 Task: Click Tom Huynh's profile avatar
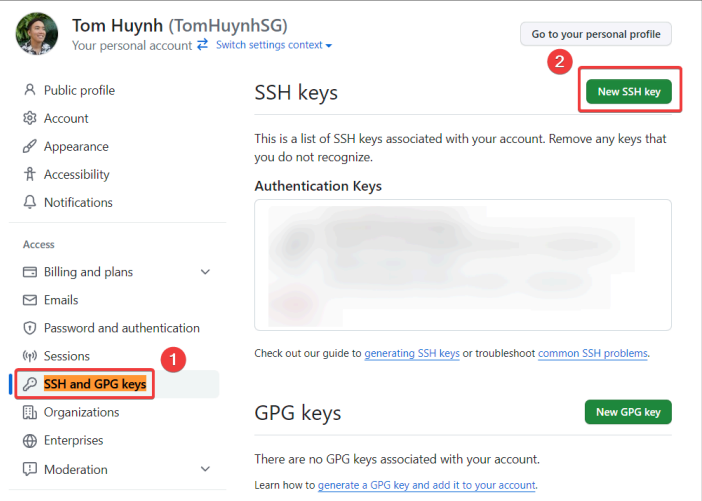(37, 34)
